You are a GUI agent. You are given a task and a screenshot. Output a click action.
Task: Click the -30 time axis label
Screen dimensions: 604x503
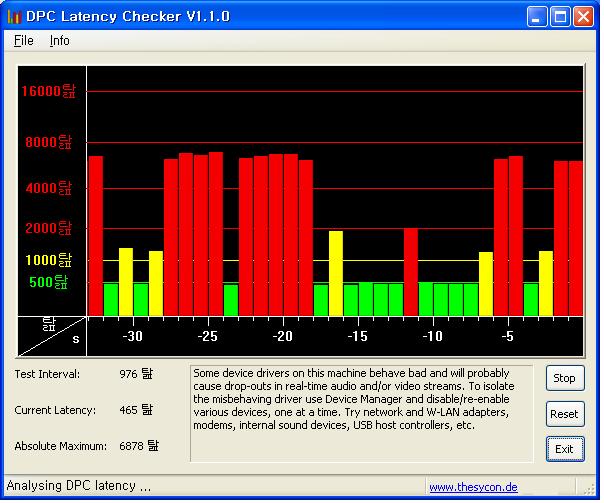[133, 336]
